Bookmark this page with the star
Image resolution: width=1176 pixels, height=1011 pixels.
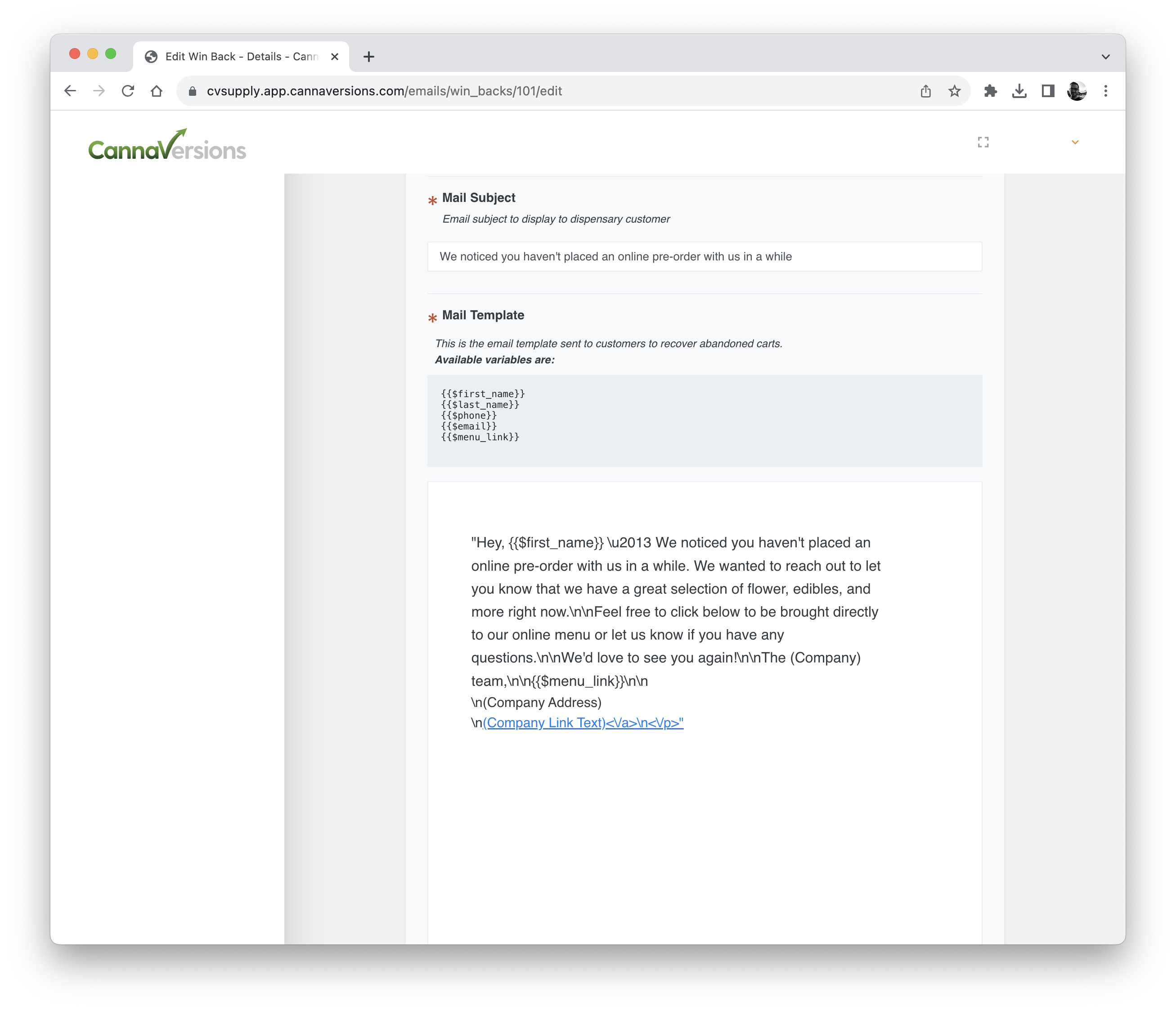[955, 91]
